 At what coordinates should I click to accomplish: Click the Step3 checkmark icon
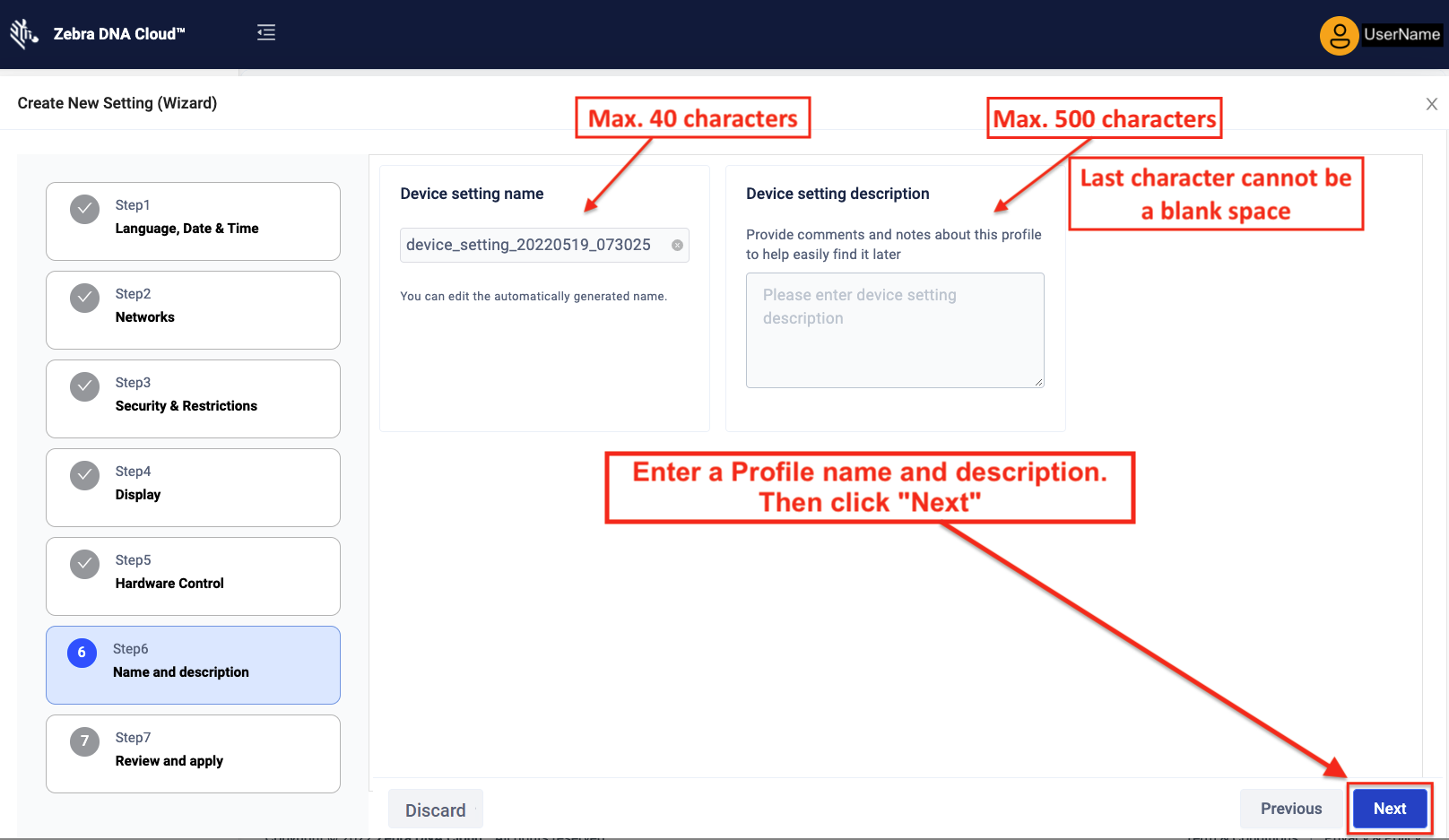[x=85, y=387]
